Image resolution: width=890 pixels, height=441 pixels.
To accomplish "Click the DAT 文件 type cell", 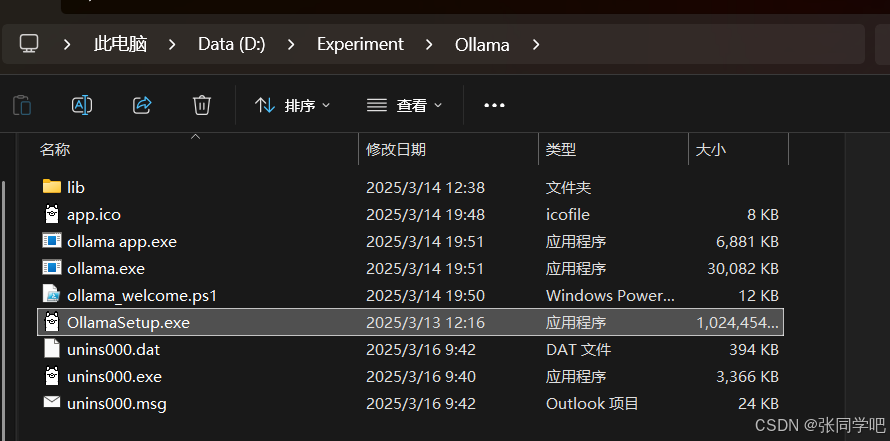I will click(x=578, y=350).
